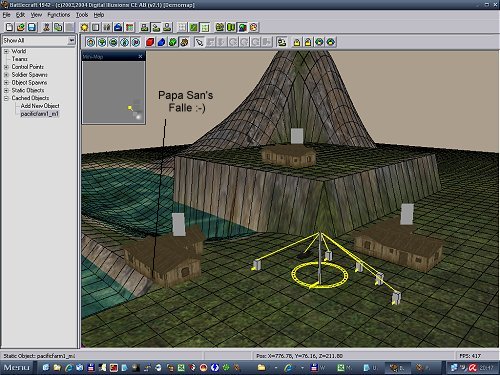Click the closed padlock icon
Screen dimensions: 500x375
tap(297, 42)
